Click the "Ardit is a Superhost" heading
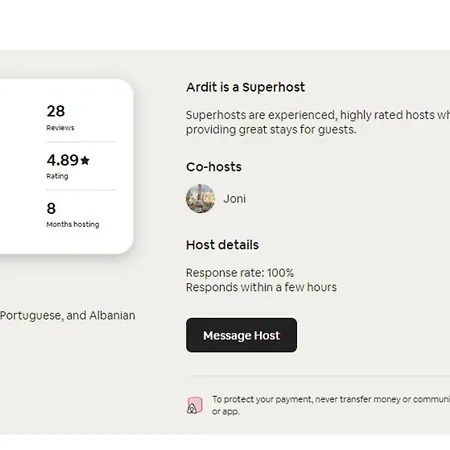The image size is (450, 450). [x=245, y=87]
